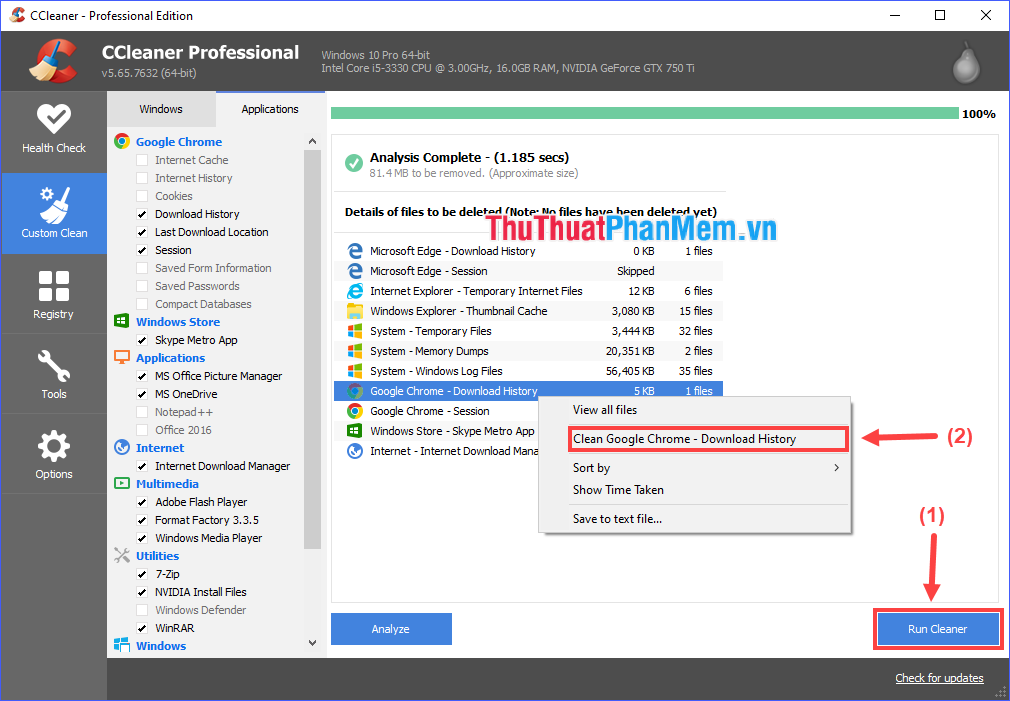Uncheck the Download History checkbox
Screen dimensions: 1010x701
pos(142,214)
